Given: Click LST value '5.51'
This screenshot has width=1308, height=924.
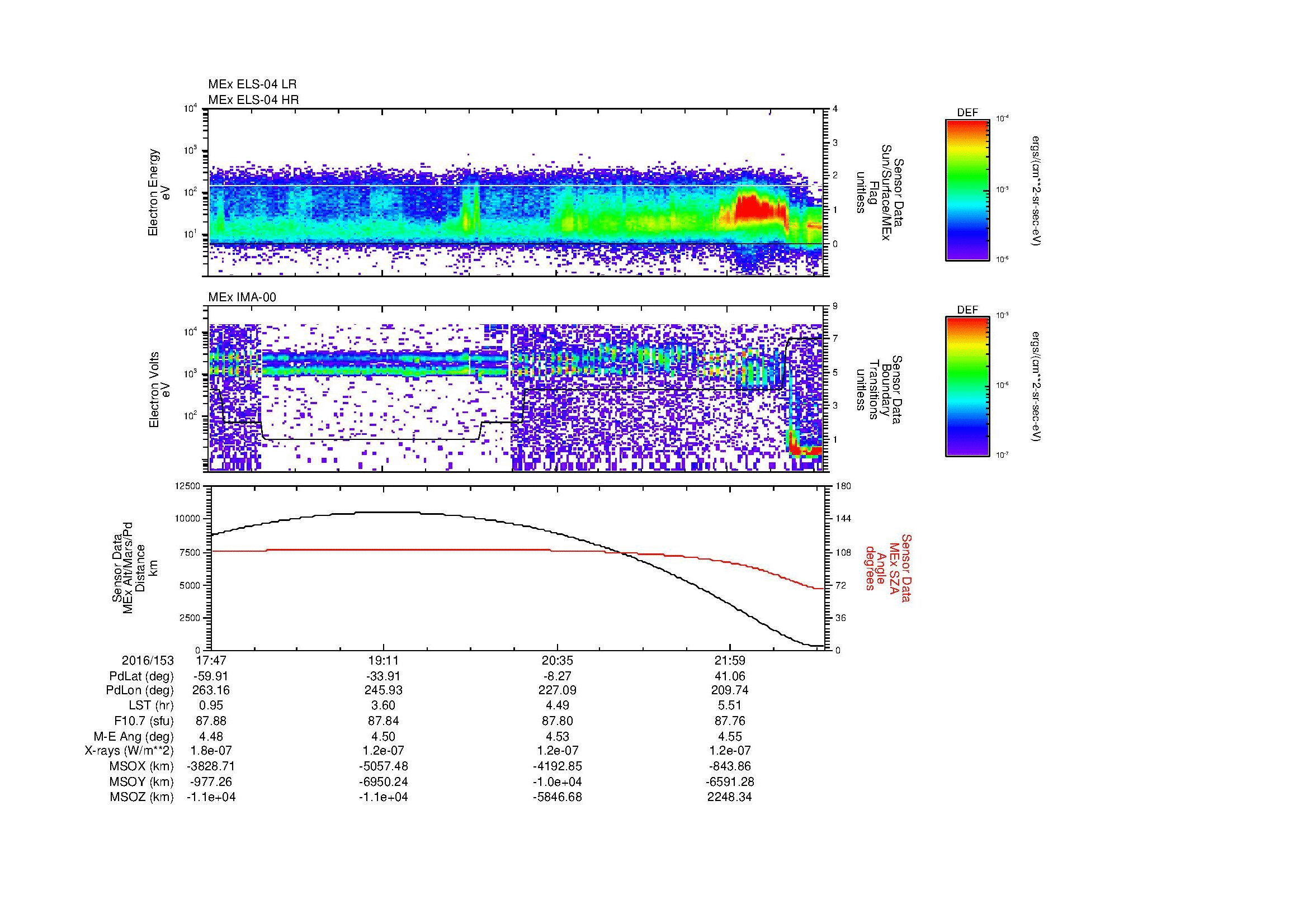Looking at the screenshot, I should 730,706.
